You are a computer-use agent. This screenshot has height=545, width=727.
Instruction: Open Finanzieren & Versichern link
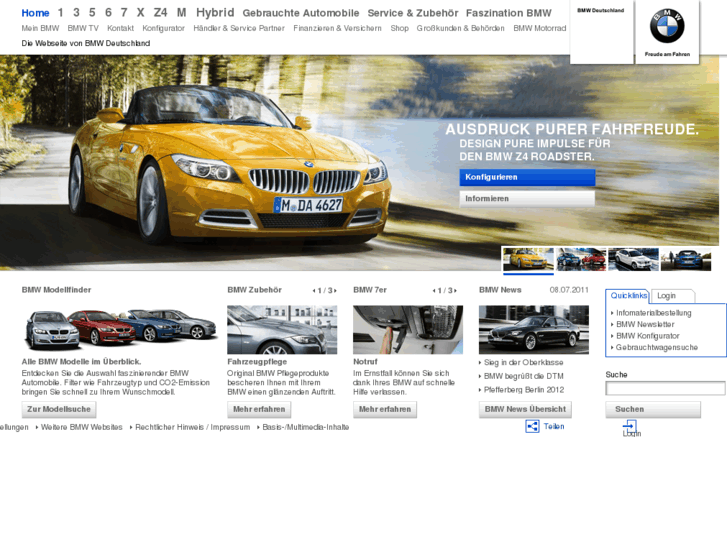pyautogui.click(x=337, y=28)
